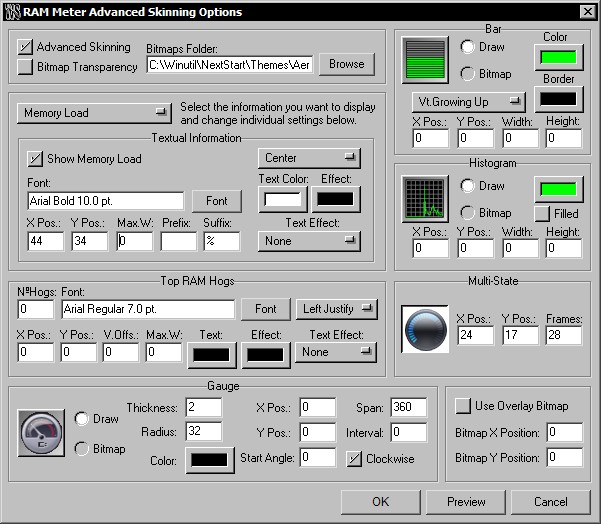Open the Vt.Growing Up bar direction dropdown
Screen dimensions: 601x524
pos(469,102)
